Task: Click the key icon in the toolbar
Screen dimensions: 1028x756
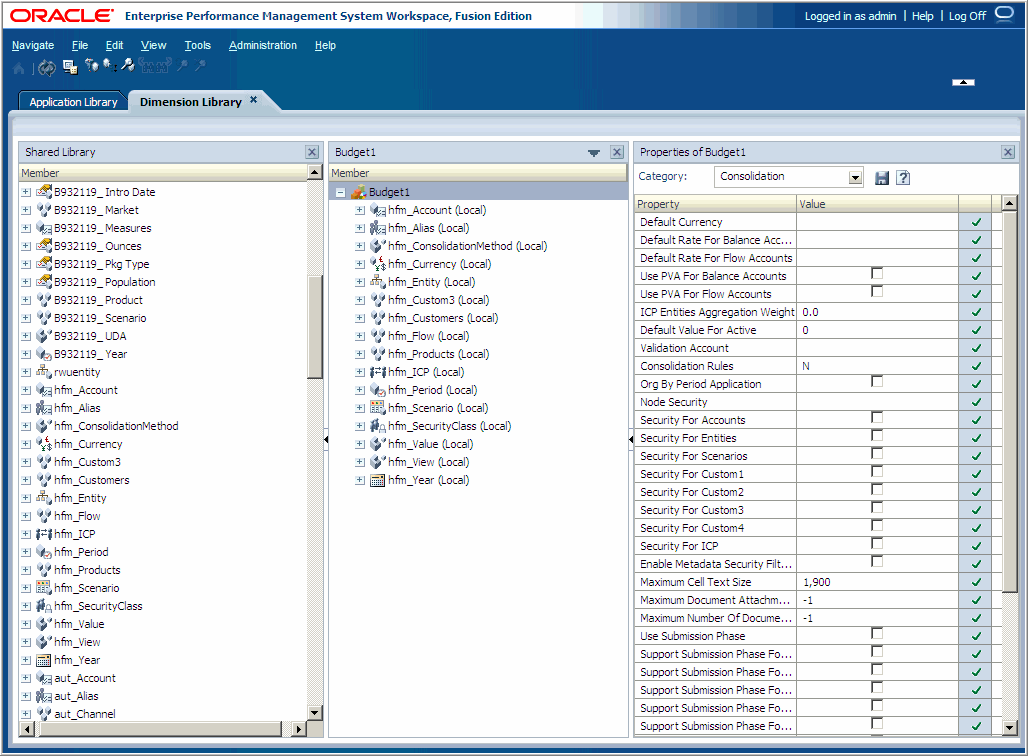Action: pyautogui.click(x=128, y=65)
